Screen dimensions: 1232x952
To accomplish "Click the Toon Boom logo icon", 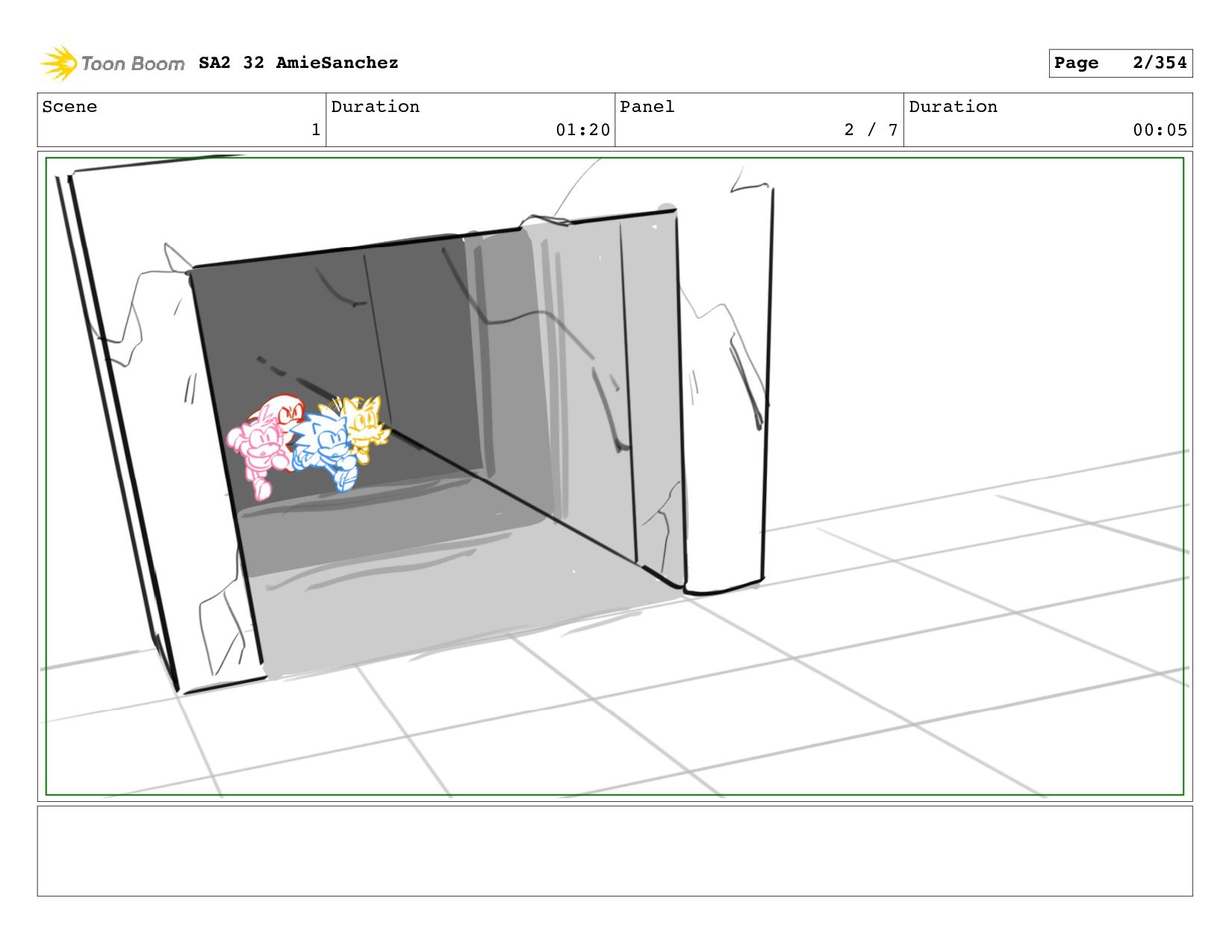I will click(x=58, y=63).
